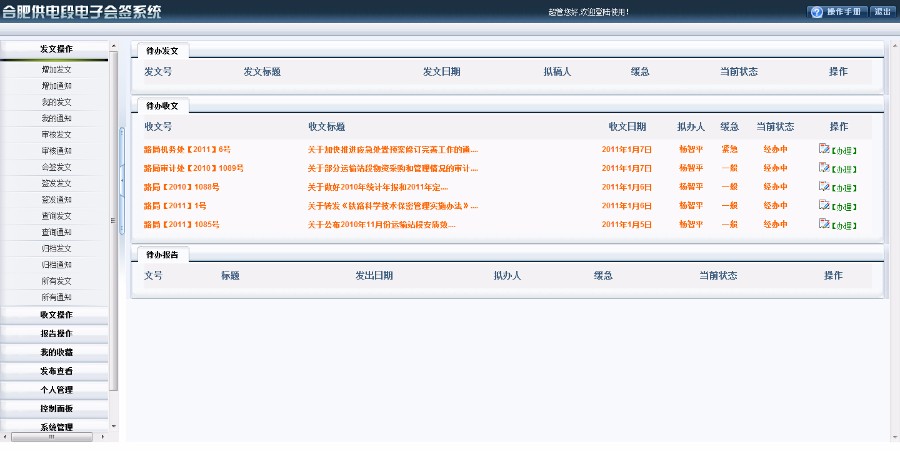Open 增加通知 in the sidebar
Viewport: 900px width, 451px height.
pos(56,85)
